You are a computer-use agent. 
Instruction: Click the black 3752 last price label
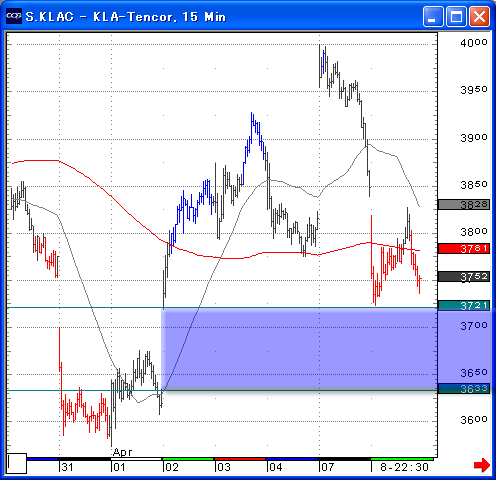click(464, 276)
